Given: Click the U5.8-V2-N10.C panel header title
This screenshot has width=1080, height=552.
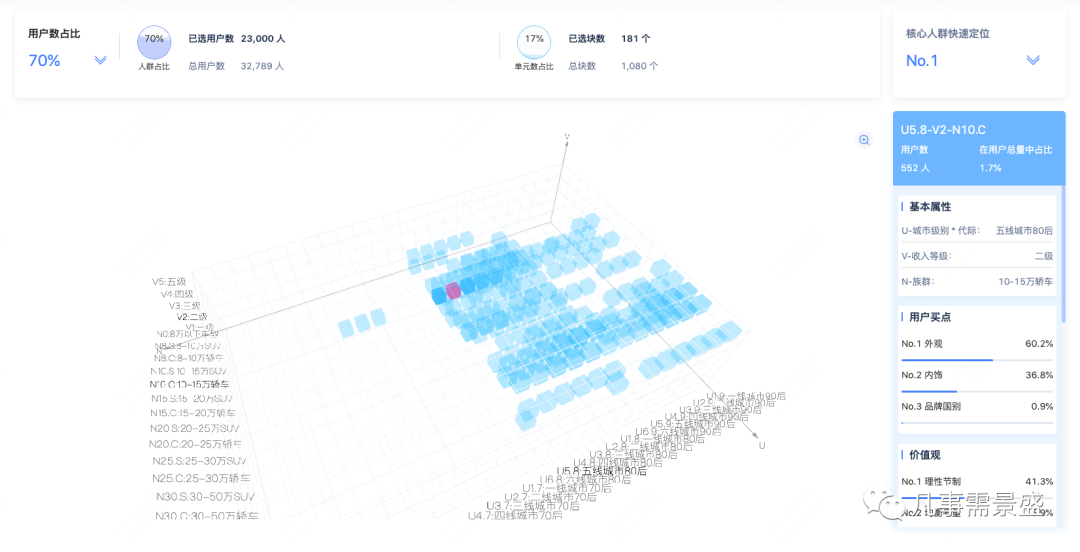Looking at the screenshot, I should pos(943,130).
